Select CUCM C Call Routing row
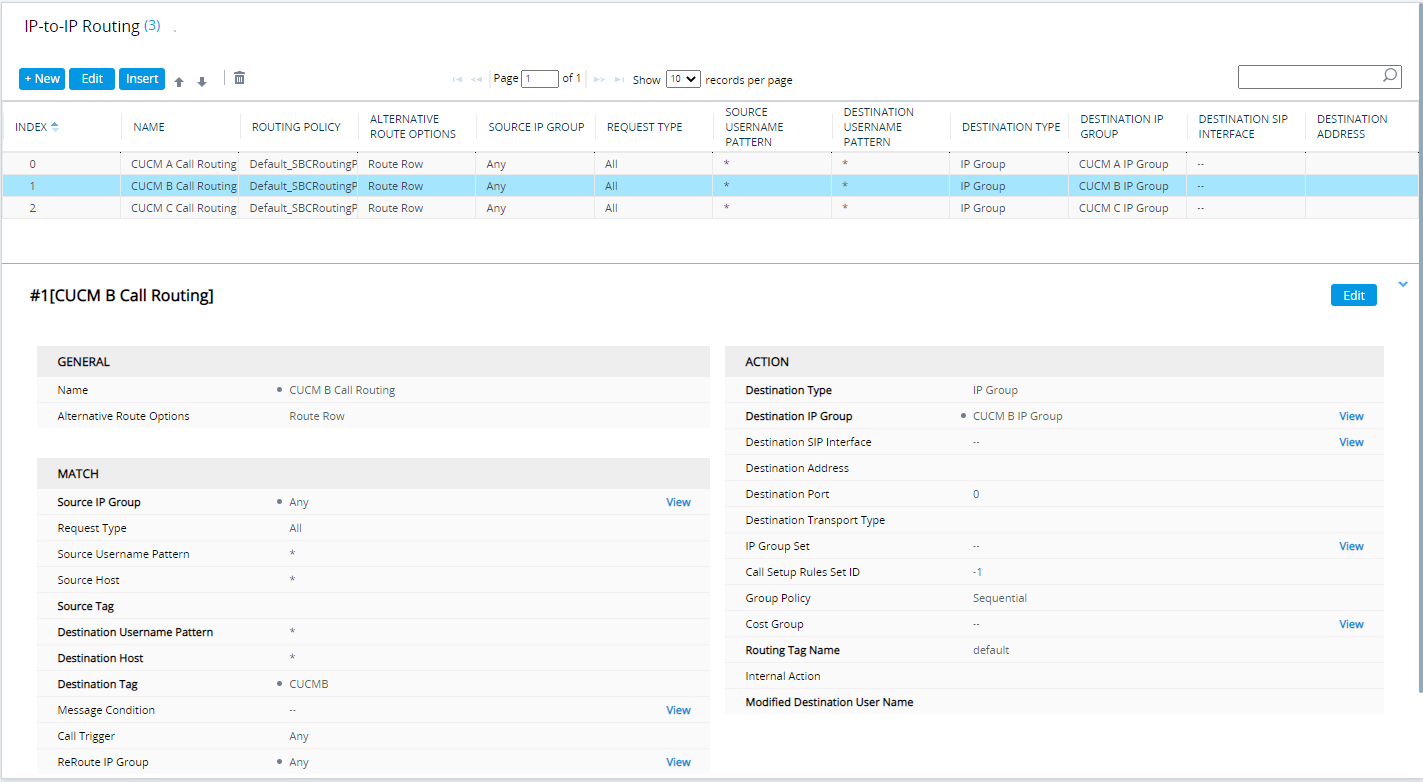The image size is (1423, 782). (710, 208)
